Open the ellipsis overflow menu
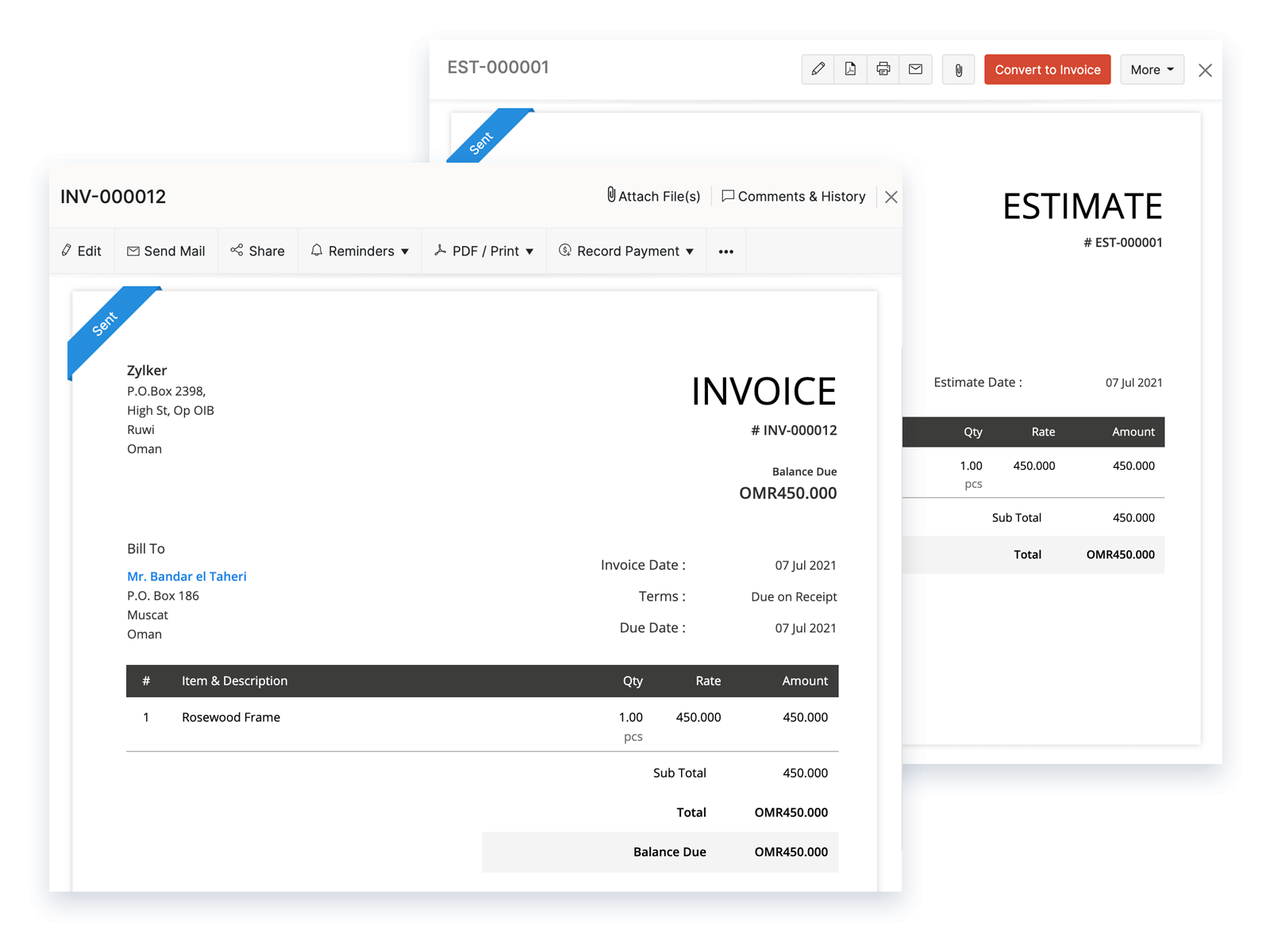Viewport: 1270px width, 952px height. 725,251
